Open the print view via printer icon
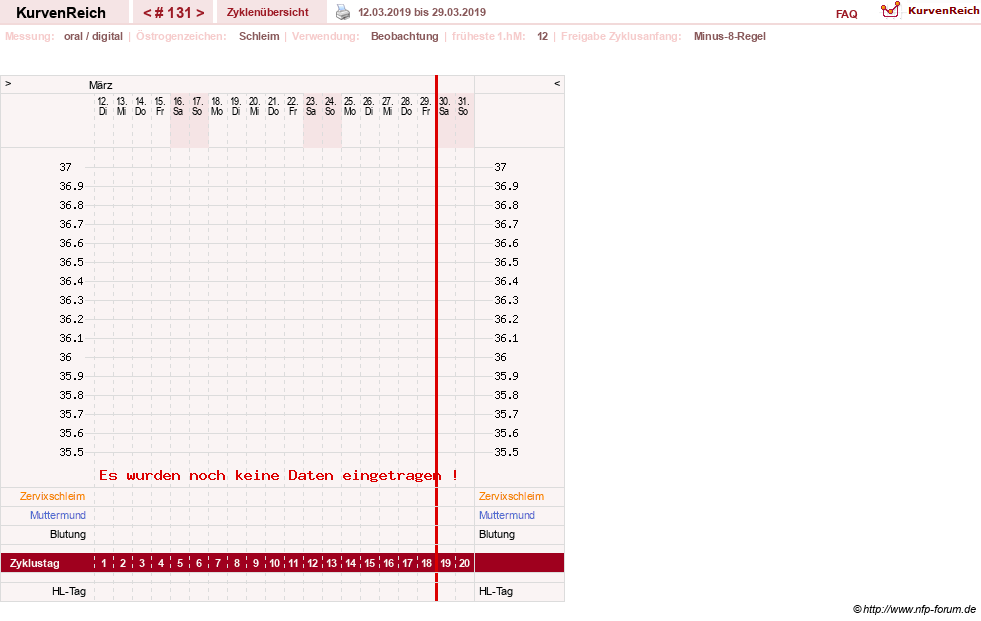The width and height of the screenshot is (981, 621). pos(343,12)
